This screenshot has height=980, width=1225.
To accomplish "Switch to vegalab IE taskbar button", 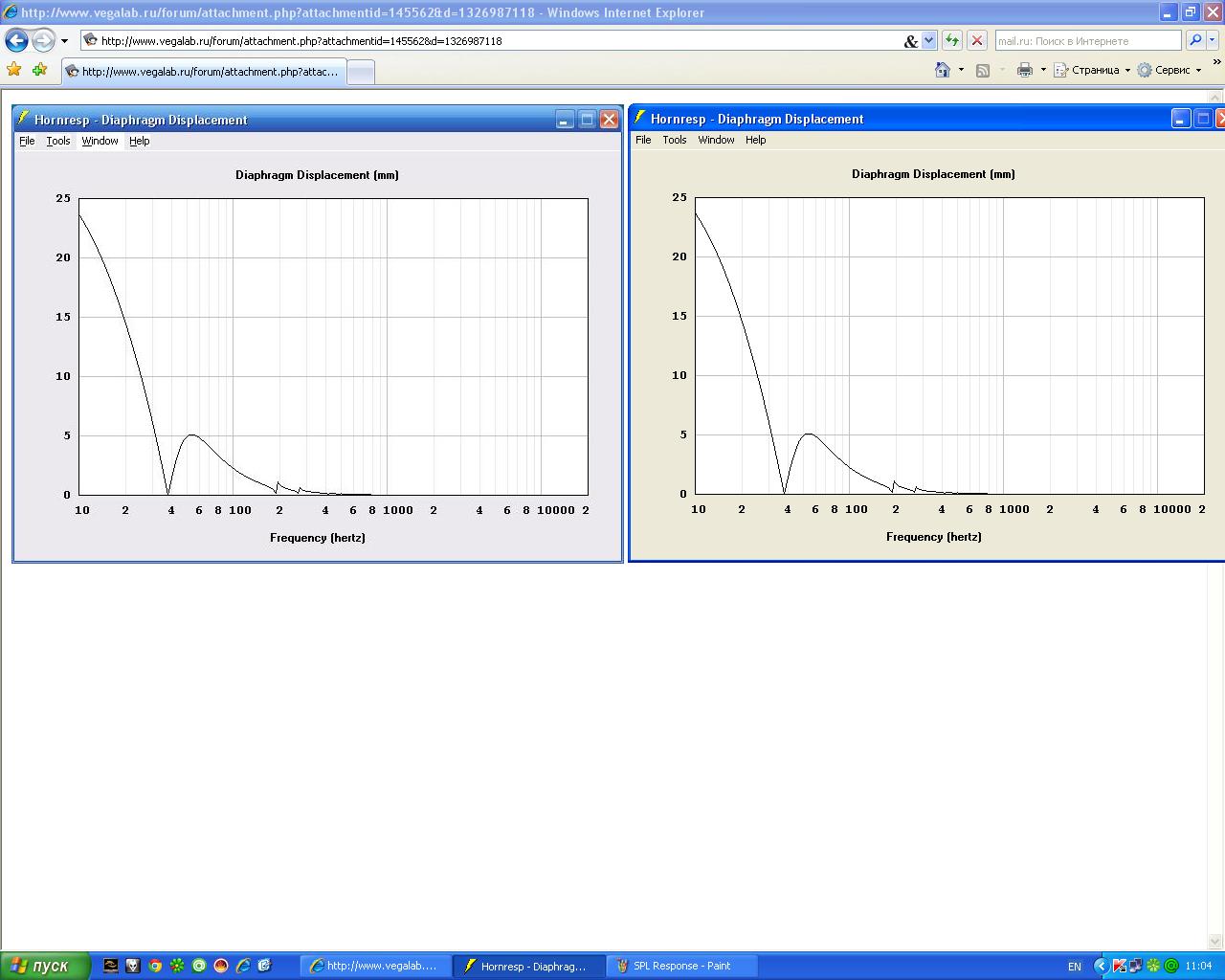I will (x=376, y=966).
